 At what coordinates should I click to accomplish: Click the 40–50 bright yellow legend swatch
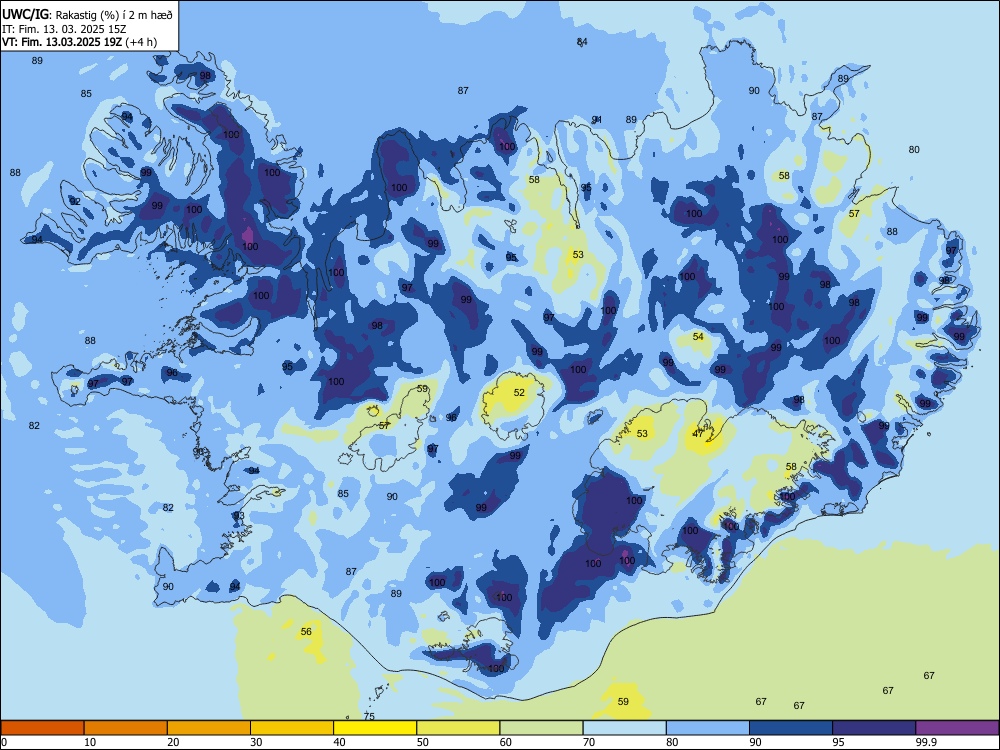pos(375,728)
